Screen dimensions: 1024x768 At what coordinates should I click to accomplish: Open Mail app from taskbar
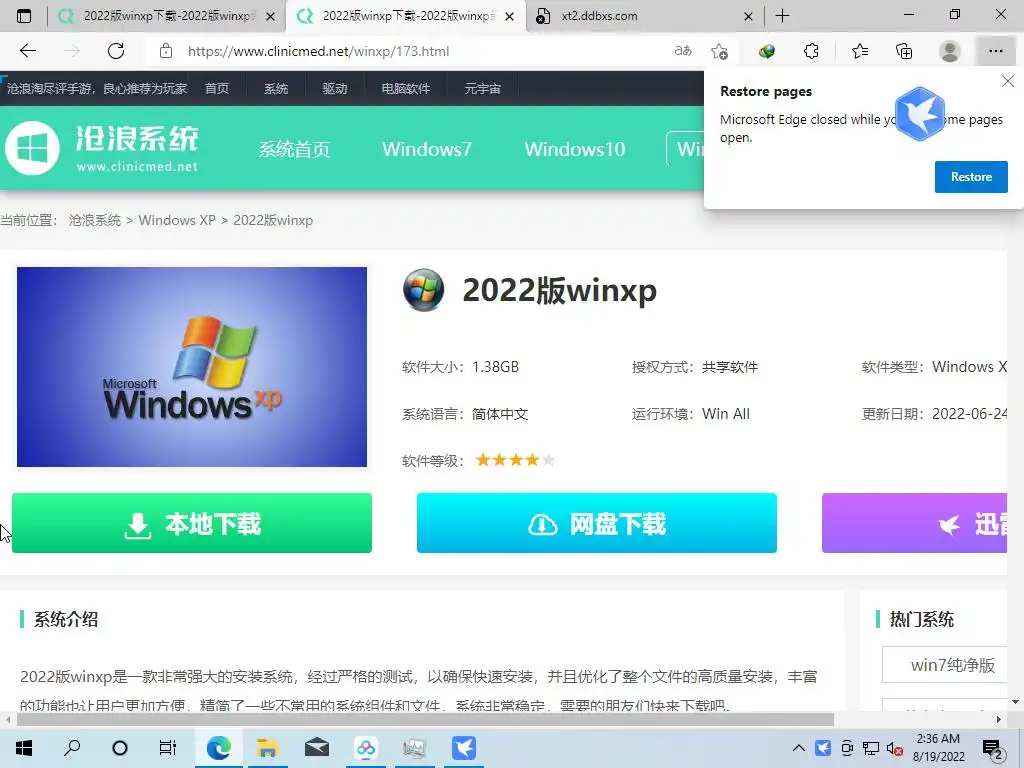[316, 748]
